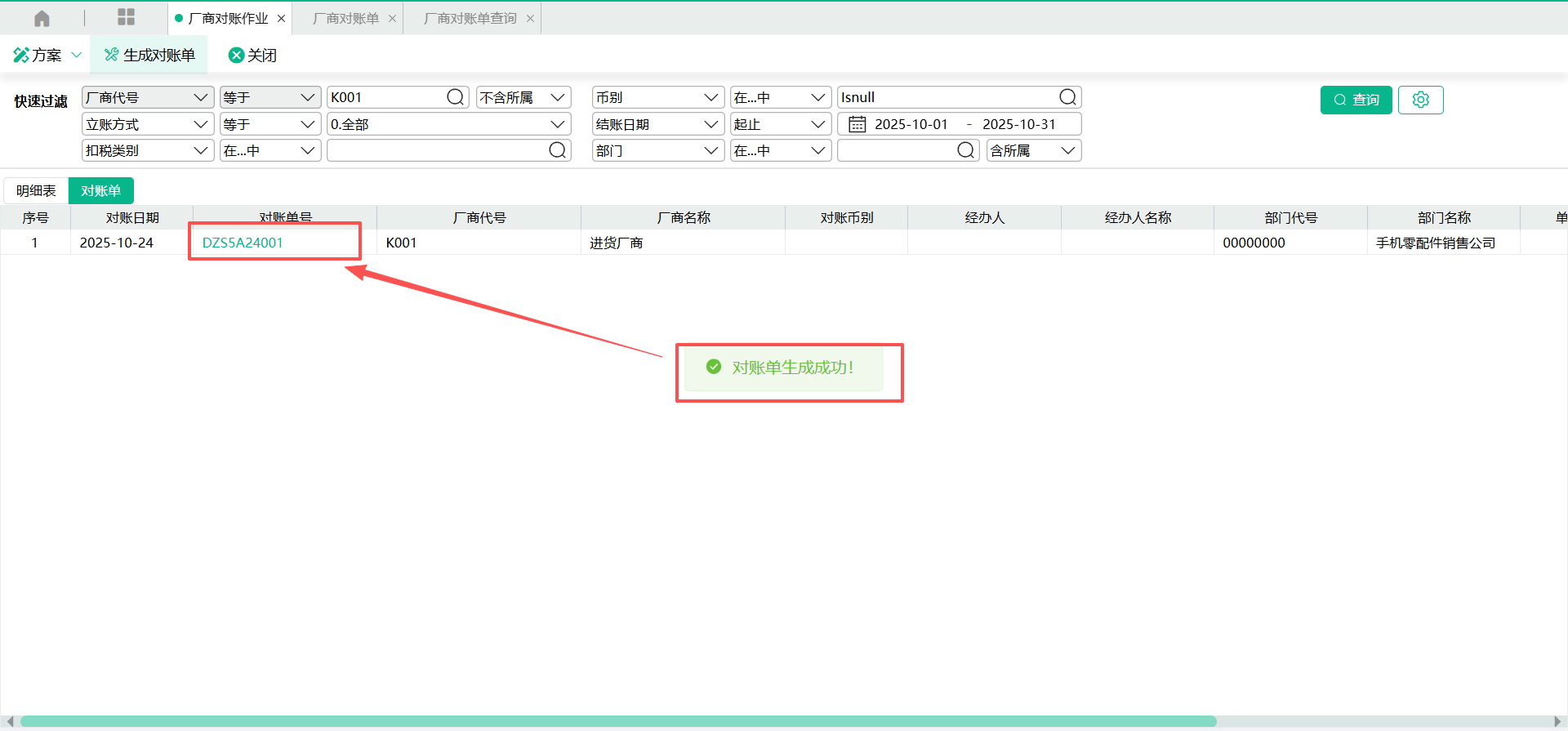Open statement link DZS5A24001
1568x731 pixels.
(x=243, y=243)
